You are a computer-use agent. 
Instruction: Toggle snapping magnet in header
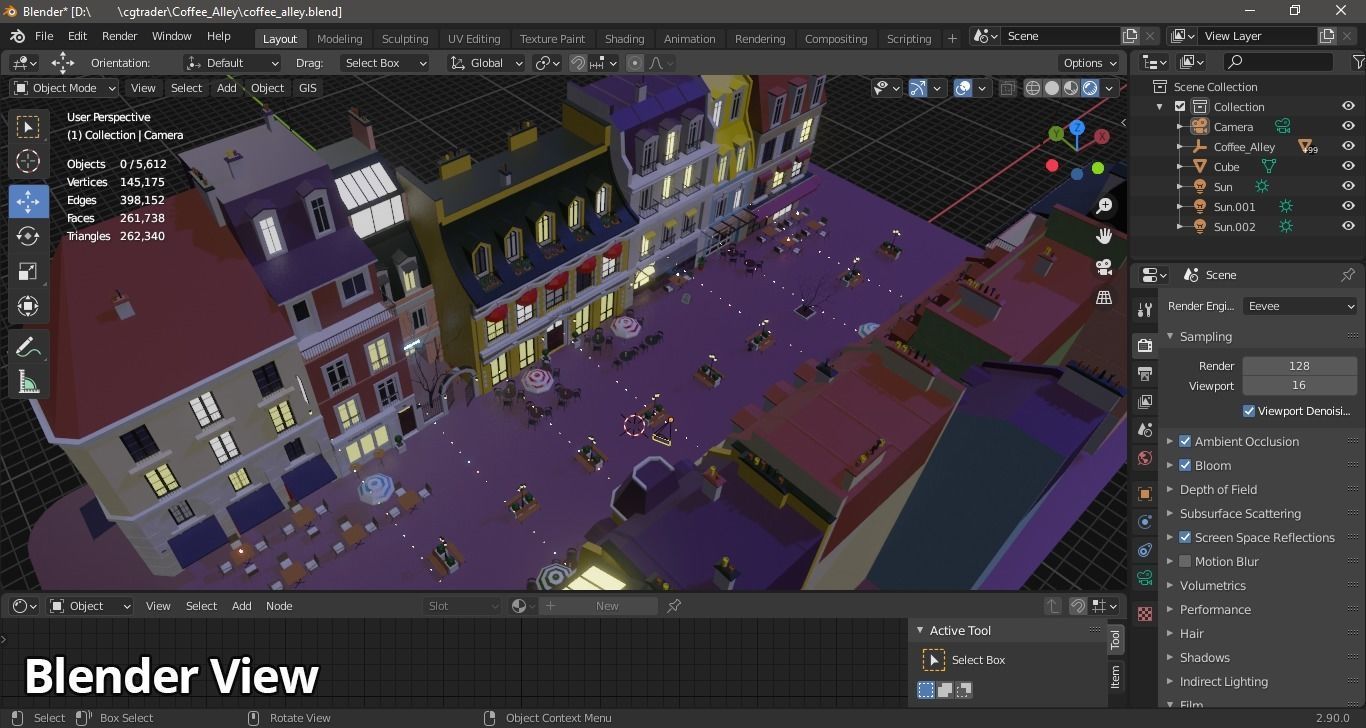click(578, 63)
